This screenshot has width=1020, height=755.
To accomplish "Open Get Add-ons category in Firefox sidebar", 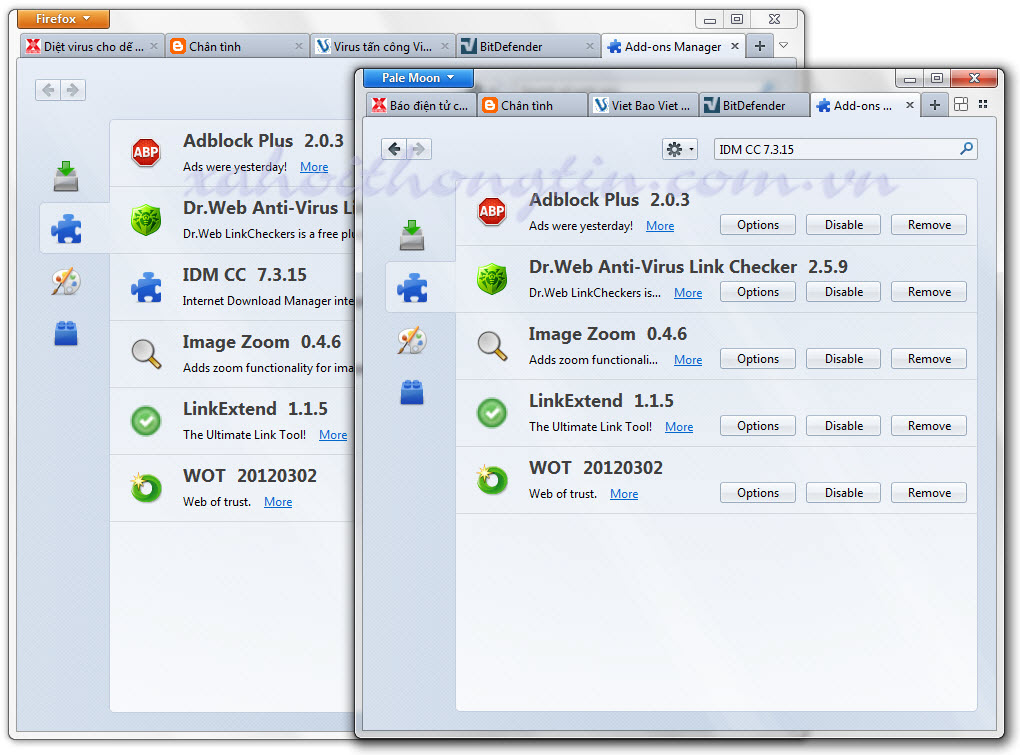I will [66, 176].
